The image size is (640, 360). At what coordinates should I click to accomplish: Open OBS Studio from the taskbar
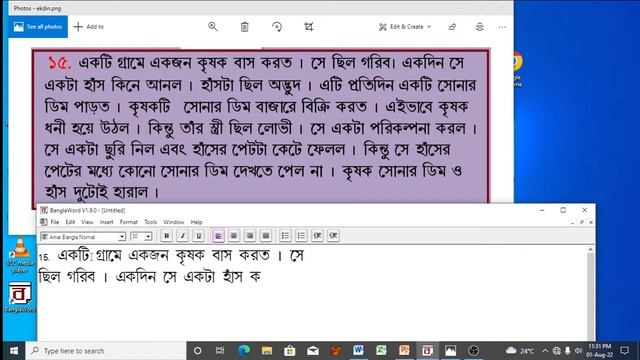(x=473, y=351)
